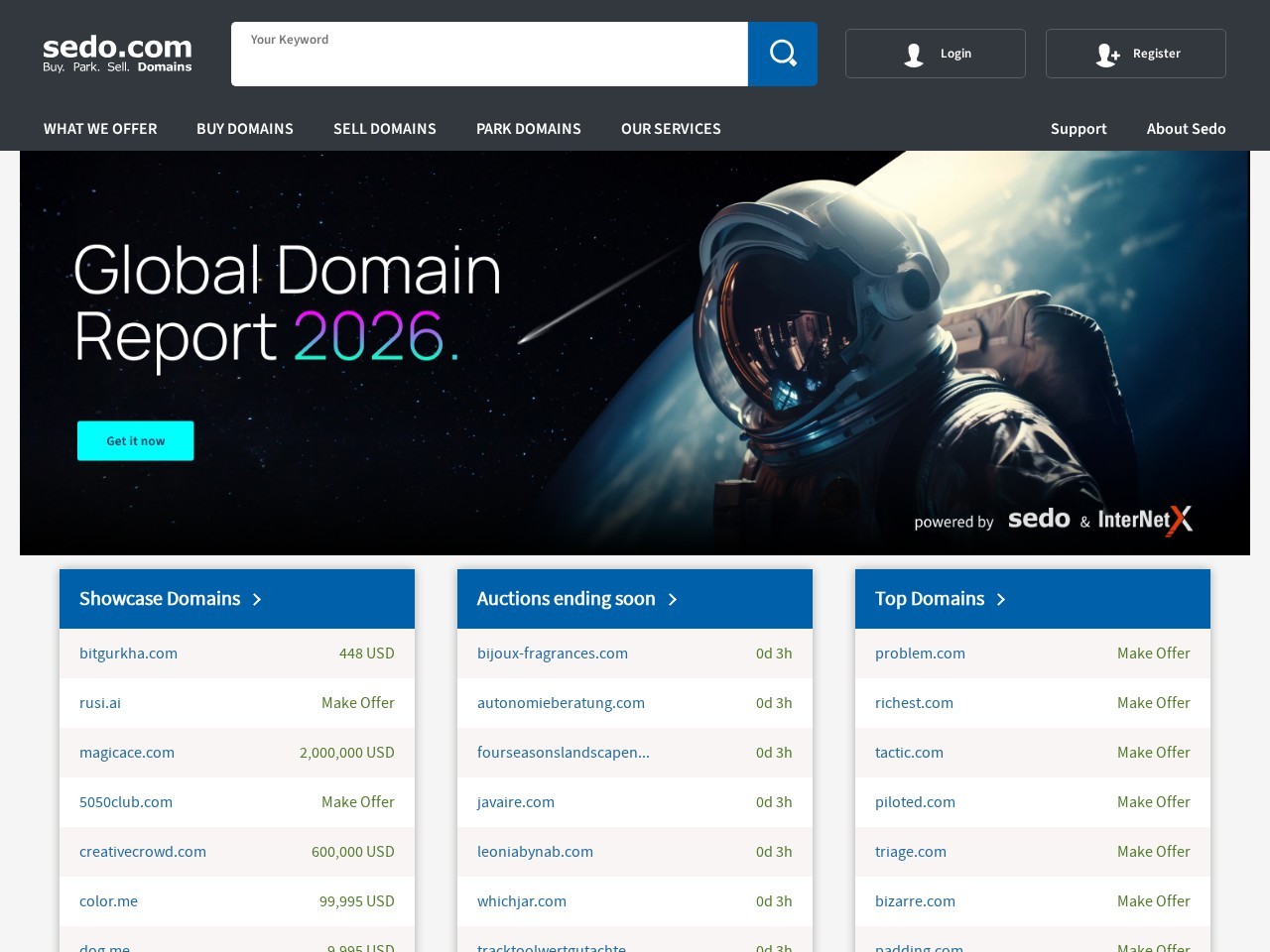
Task: Click Make Offer for problem.com
Action: [1153, 654]
